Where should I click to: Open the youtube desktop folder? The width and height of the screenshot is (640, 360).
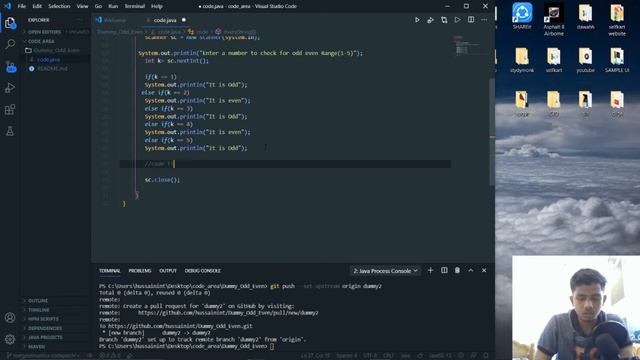585,60
